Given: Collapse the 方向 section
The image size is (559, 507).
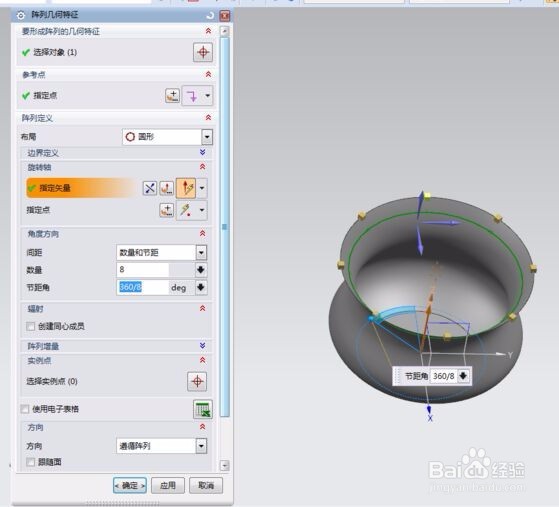Looking at the screenshot, I should (x=202, y=427).
